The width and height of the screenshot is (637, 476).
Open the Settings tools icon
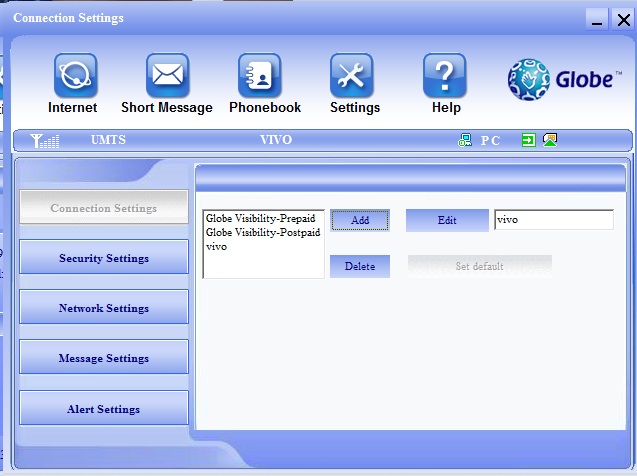352,76
